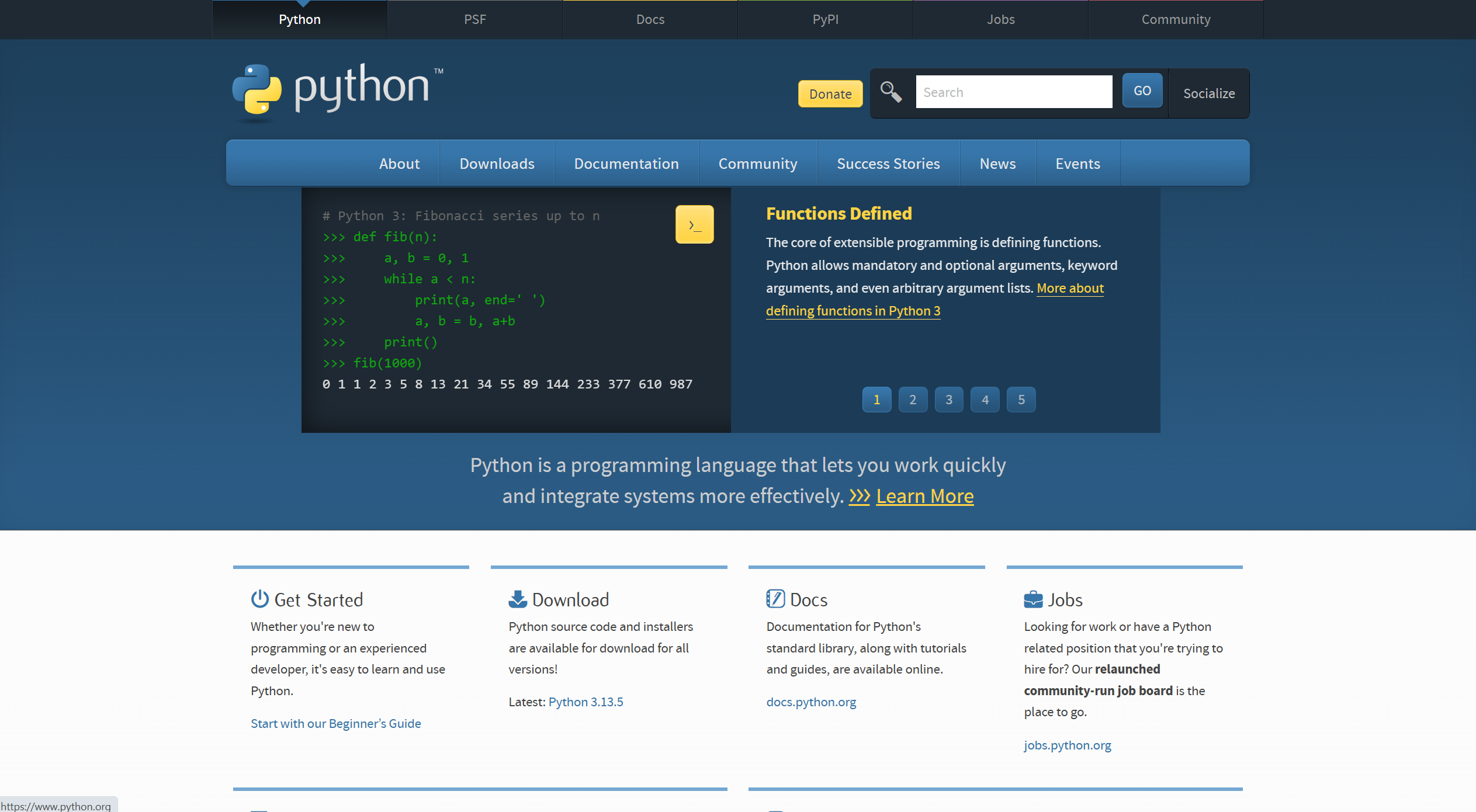Click inside the search input field
The image size is (1476, 812).
1014,92
